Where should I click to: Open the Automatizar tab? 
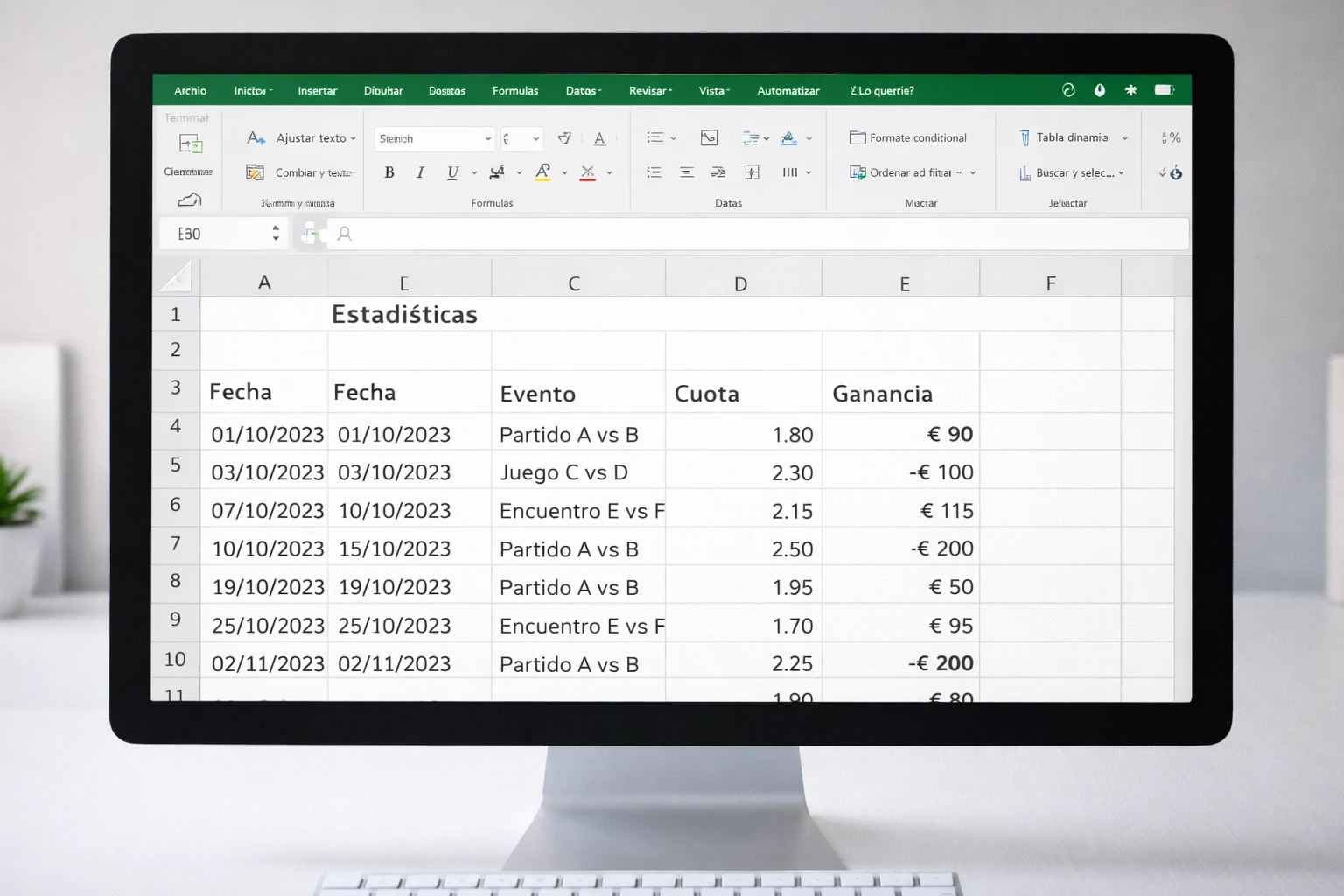tap(788, 90)
